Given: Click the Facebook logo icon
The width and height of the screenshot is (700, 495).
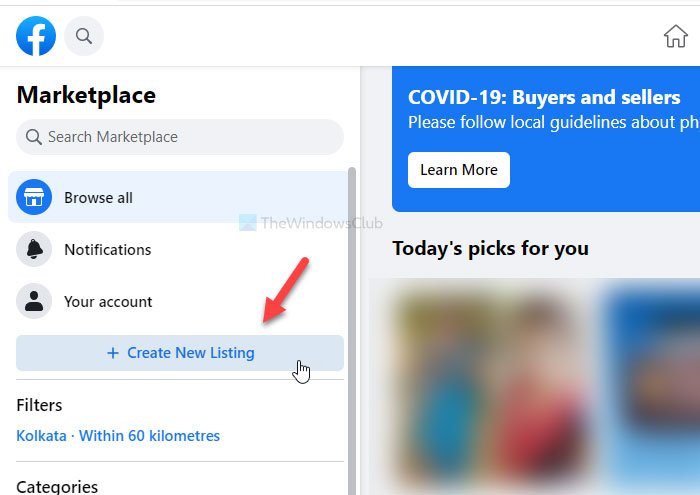Looking at the screenshot, I should (36, 37).
